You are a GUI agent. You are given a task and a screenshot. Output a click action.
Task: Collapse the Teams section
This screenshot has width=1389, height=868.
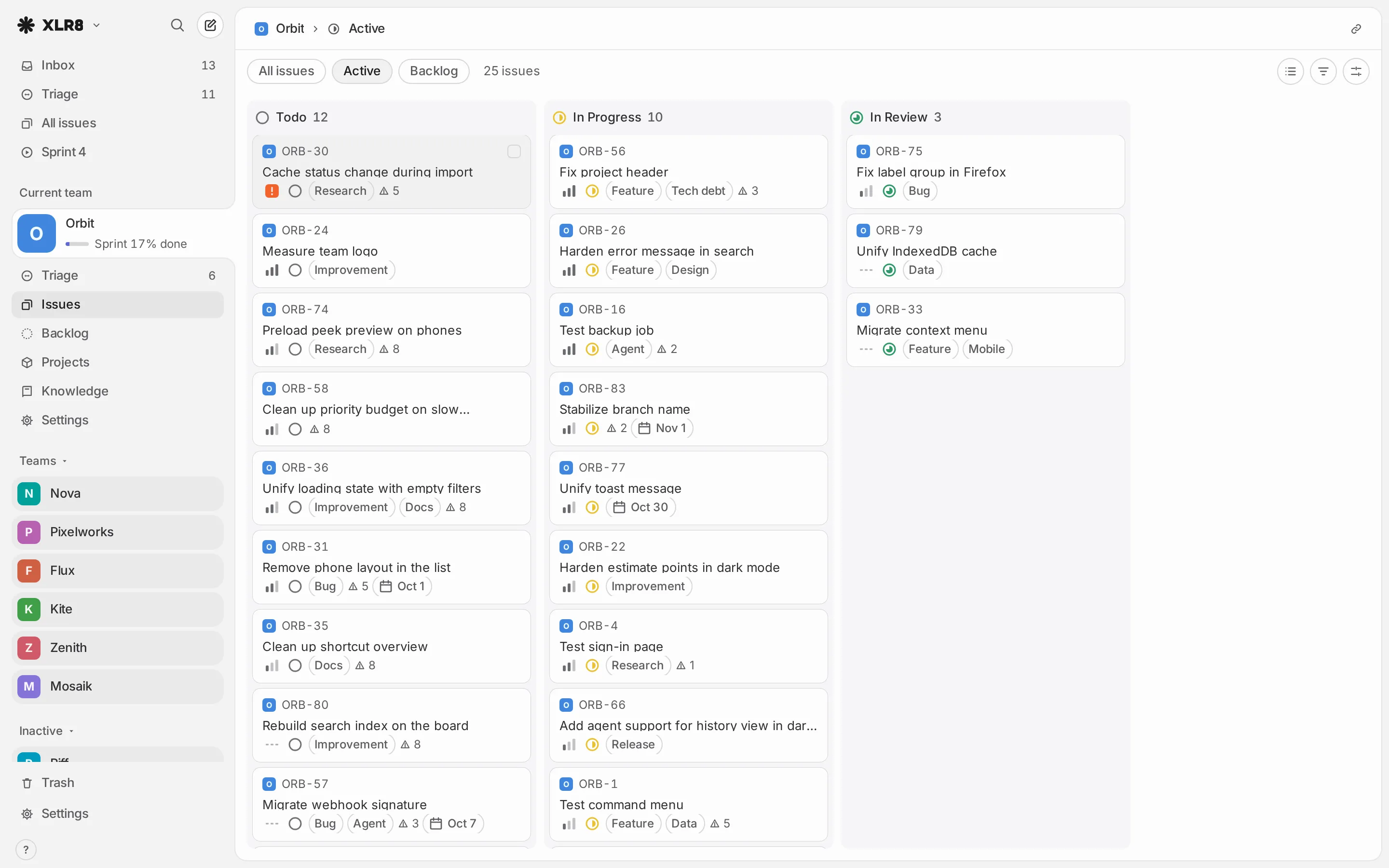pyautogui.click(x=43, y=461)
